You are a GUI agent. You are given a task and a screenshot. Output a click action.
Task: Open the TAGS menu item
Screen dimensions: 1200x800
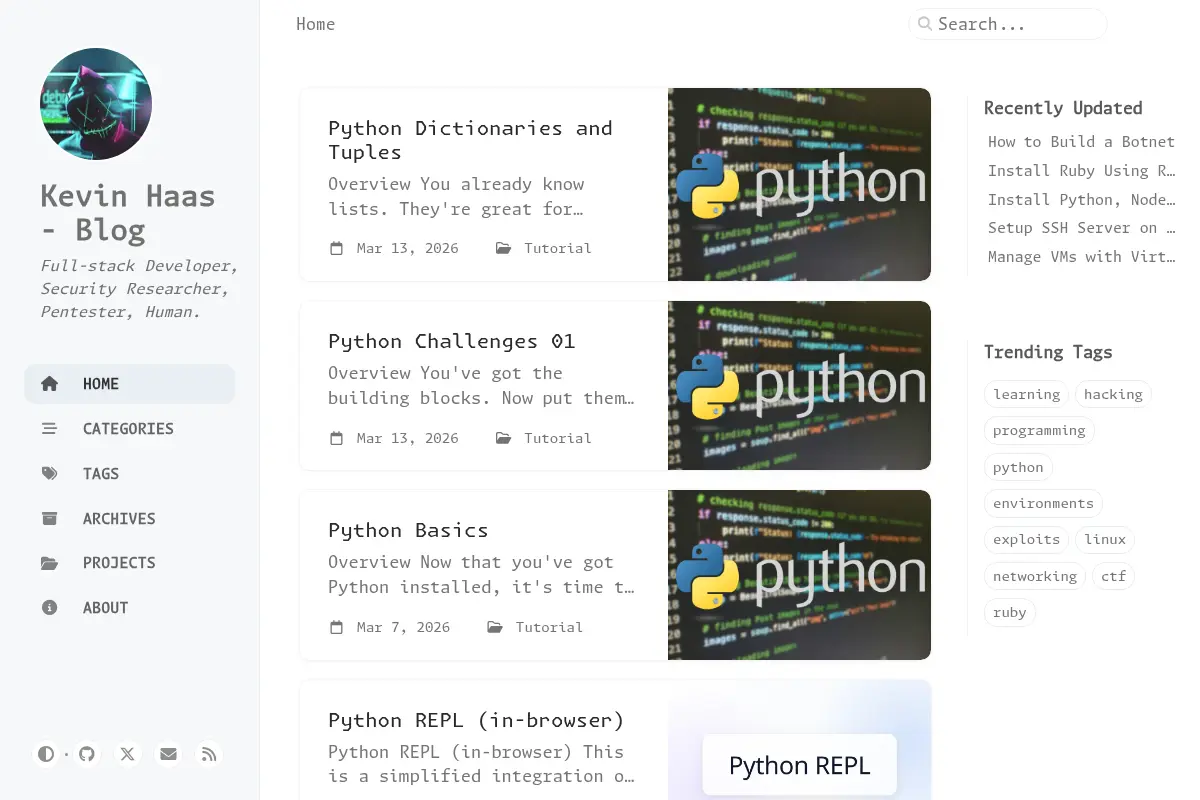pos(129,474)
